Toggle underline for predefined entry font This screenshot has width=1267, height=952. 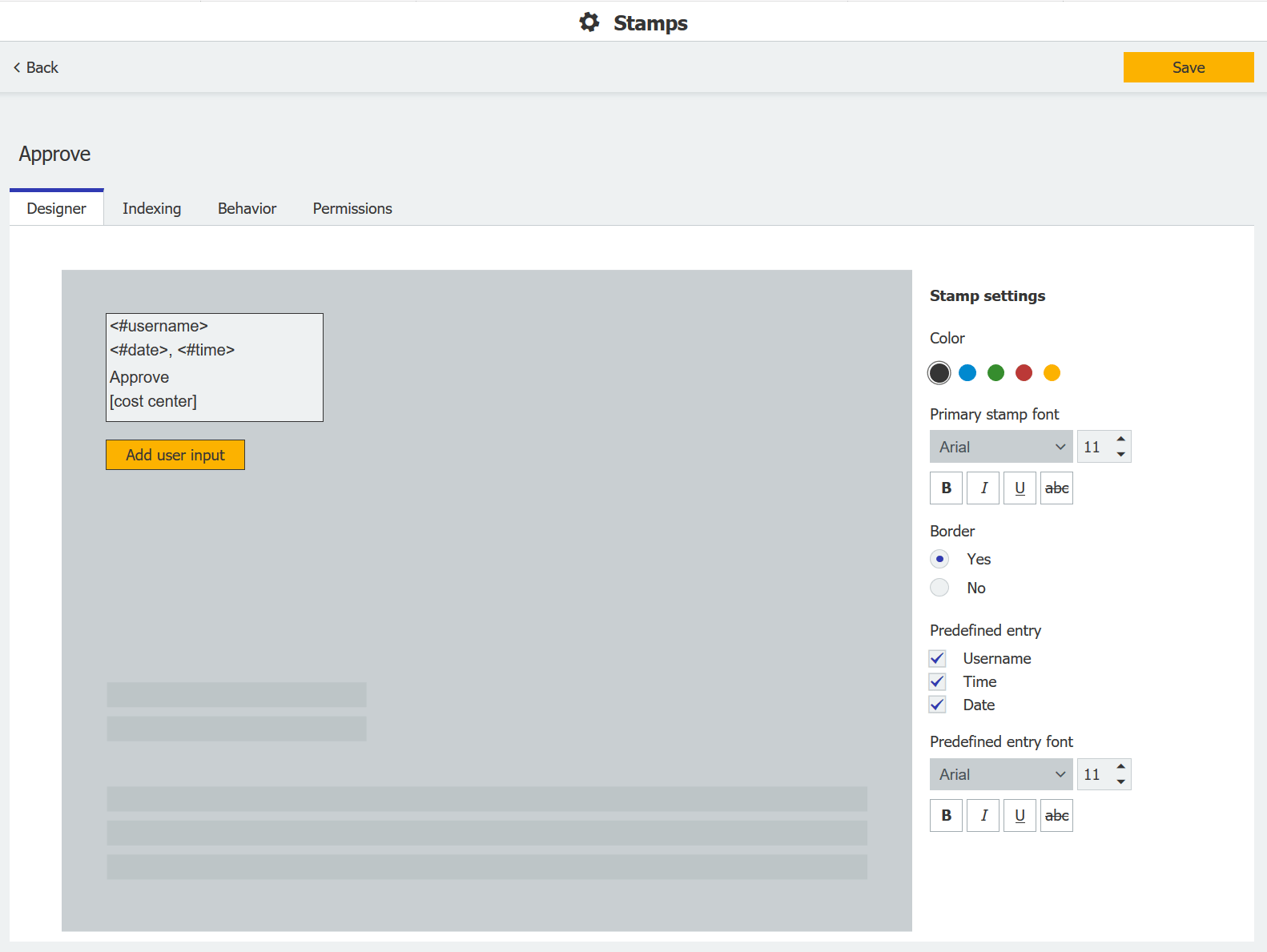(1020, 815)
